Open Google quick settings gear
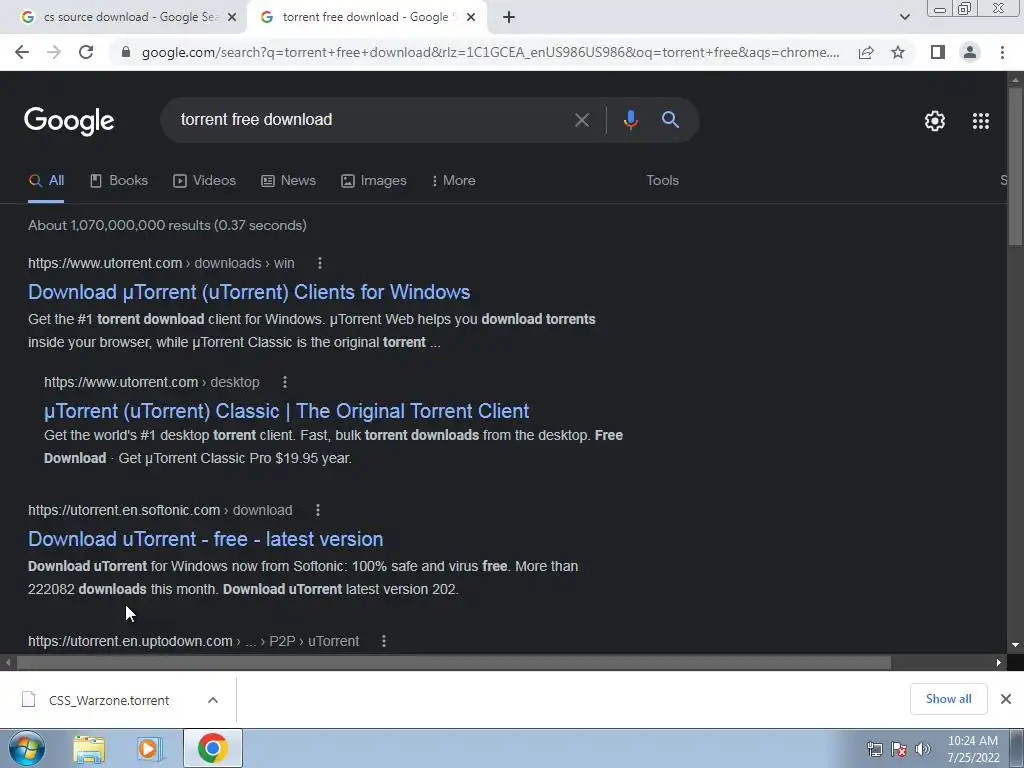 point(935,121)
